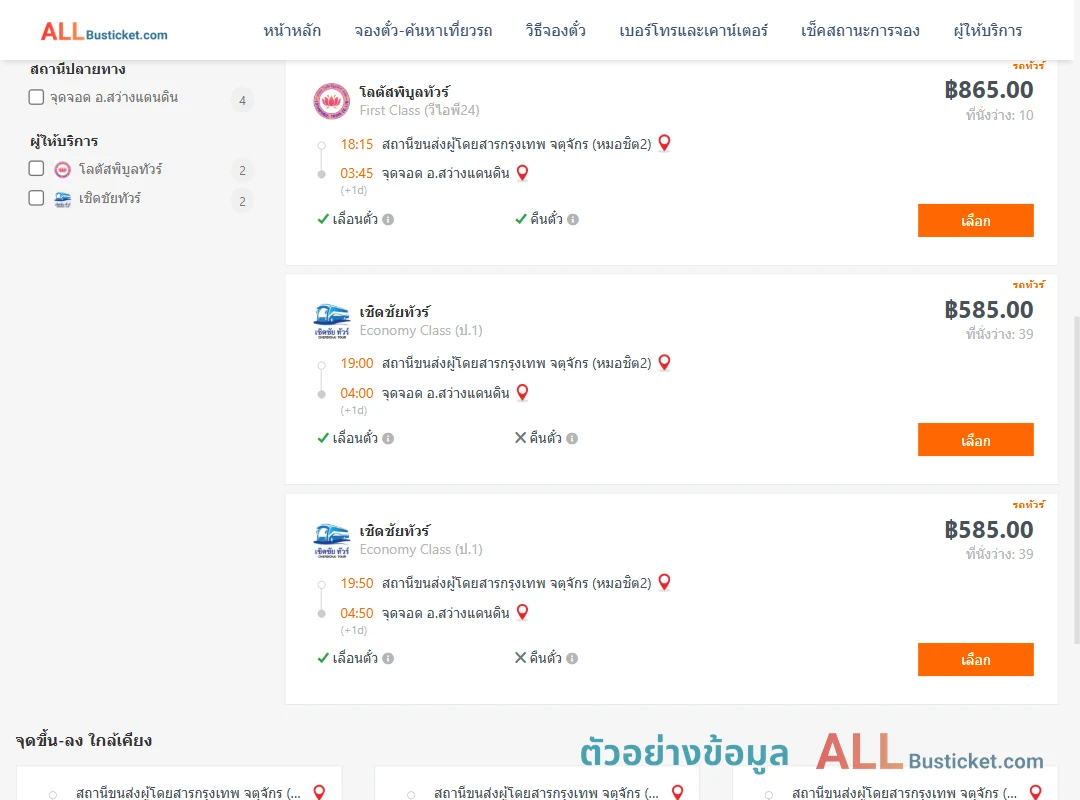The height and width of the screenshot is (800, 1080).
Task: Click the ฿865.00 price text
Action: pos(988,90)
